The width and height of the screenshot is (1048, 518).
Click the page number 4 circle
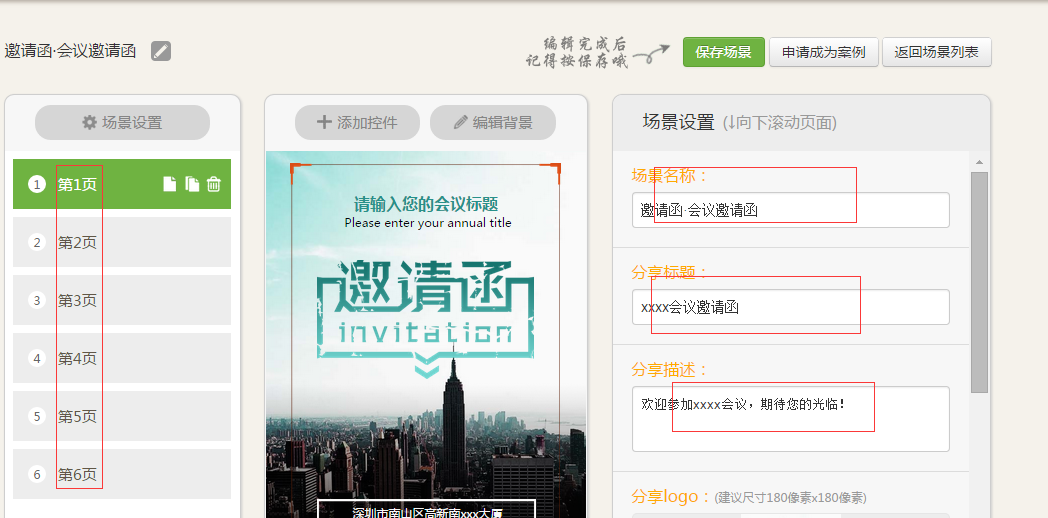coord(37,358)
